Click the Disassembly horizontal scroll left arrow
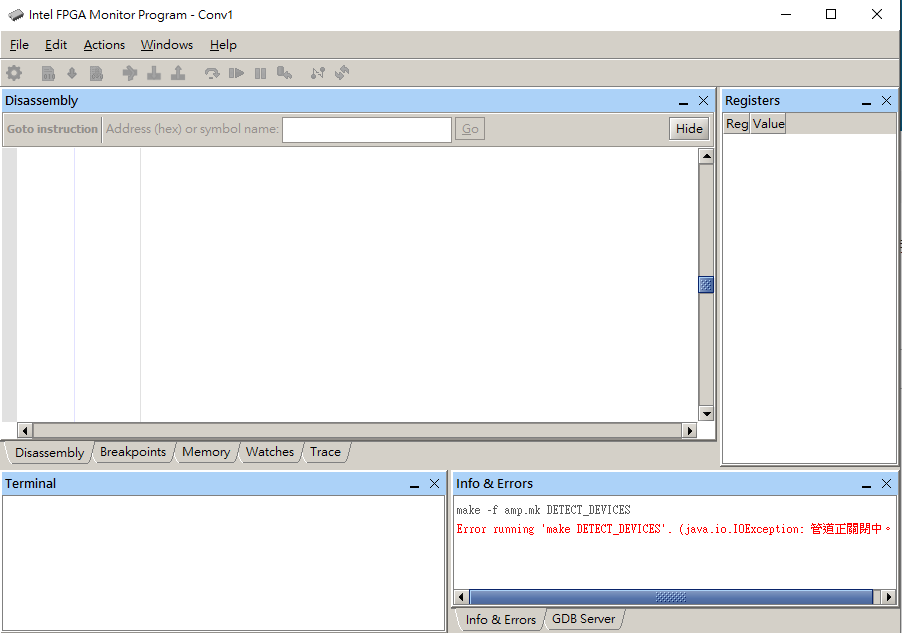This screenshot has height=633, width=902. point(25,430)
